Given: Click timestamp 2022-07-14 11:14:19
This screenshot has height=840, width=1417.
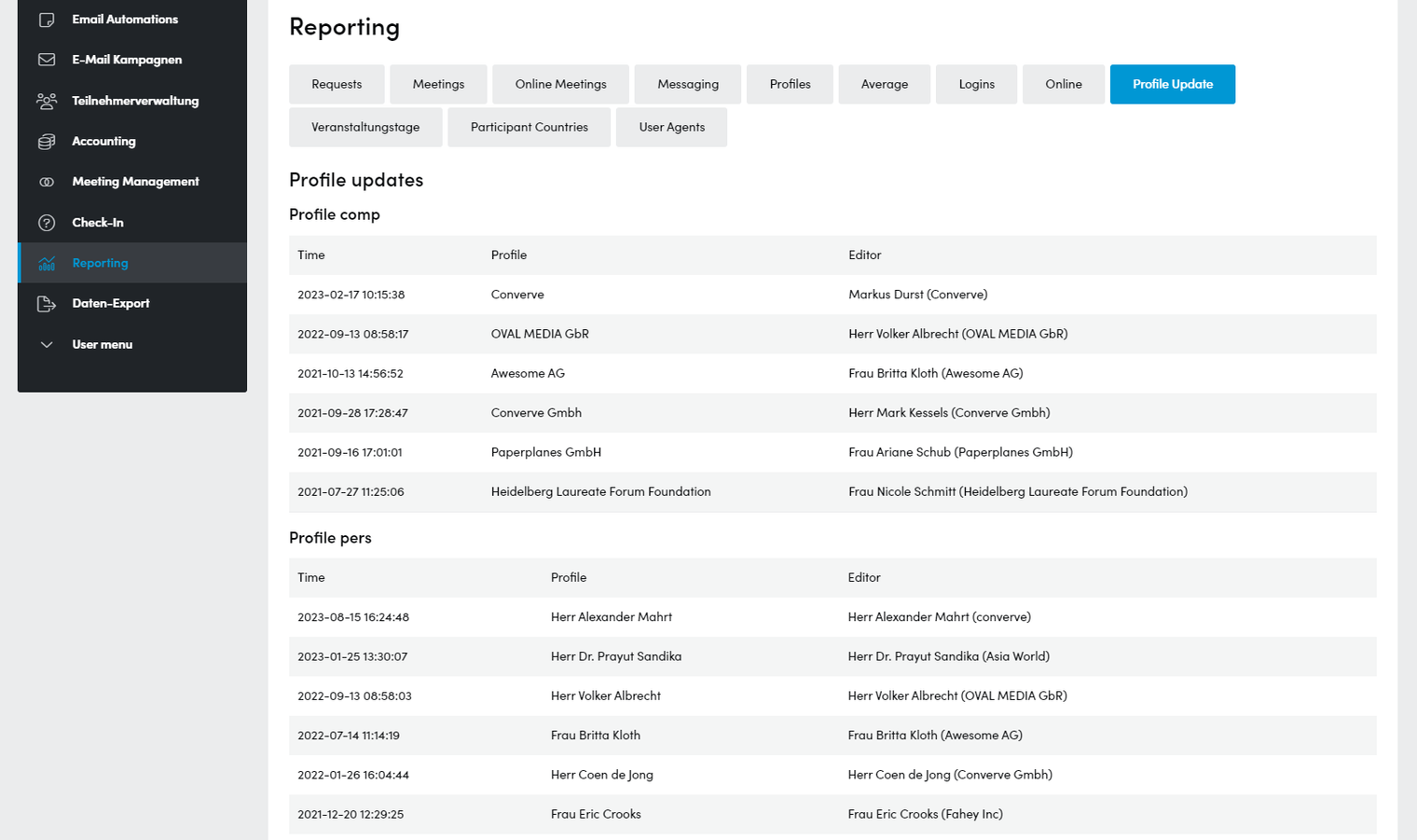Looking at the screenshot, I should coord(349,736).
